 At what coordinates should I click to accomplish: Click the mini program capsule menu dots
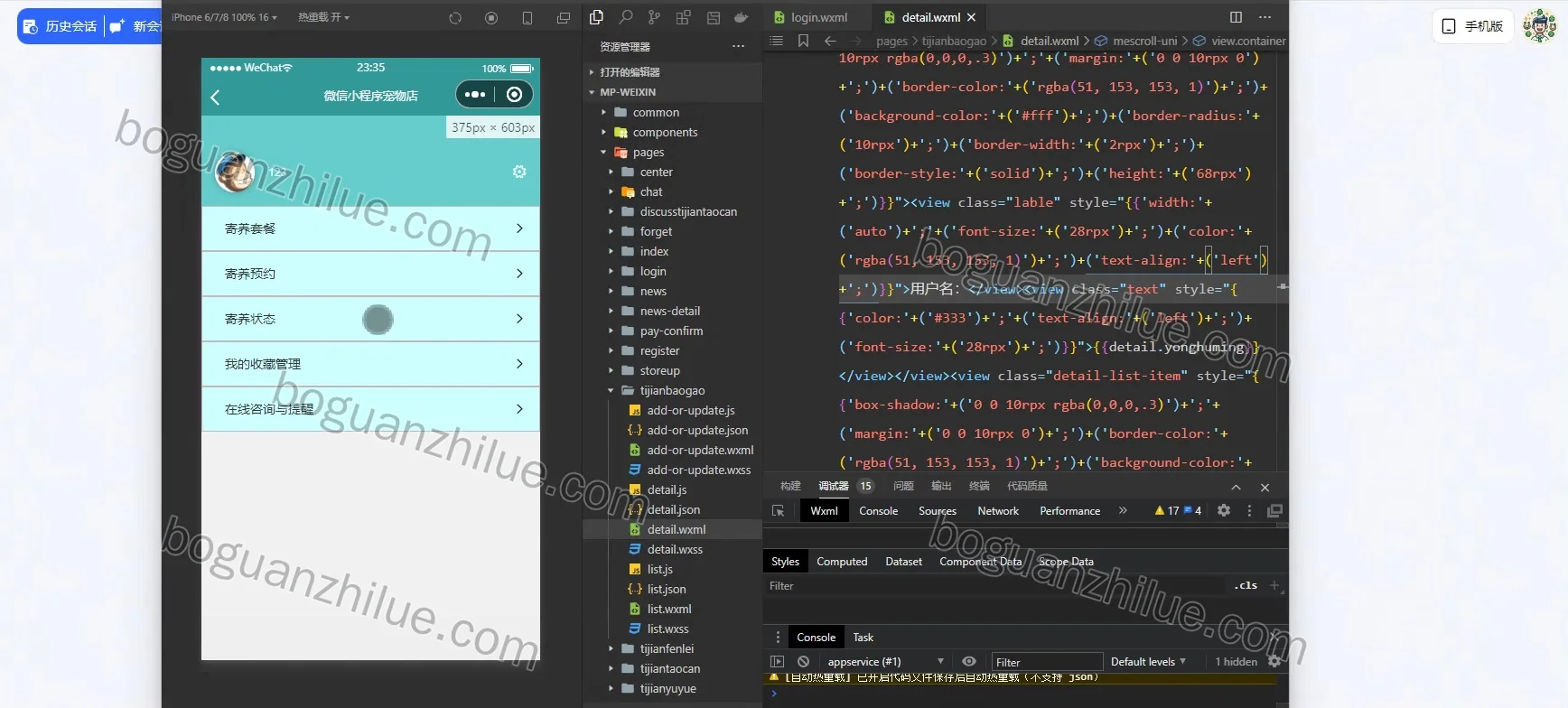[x=475, y=95]
